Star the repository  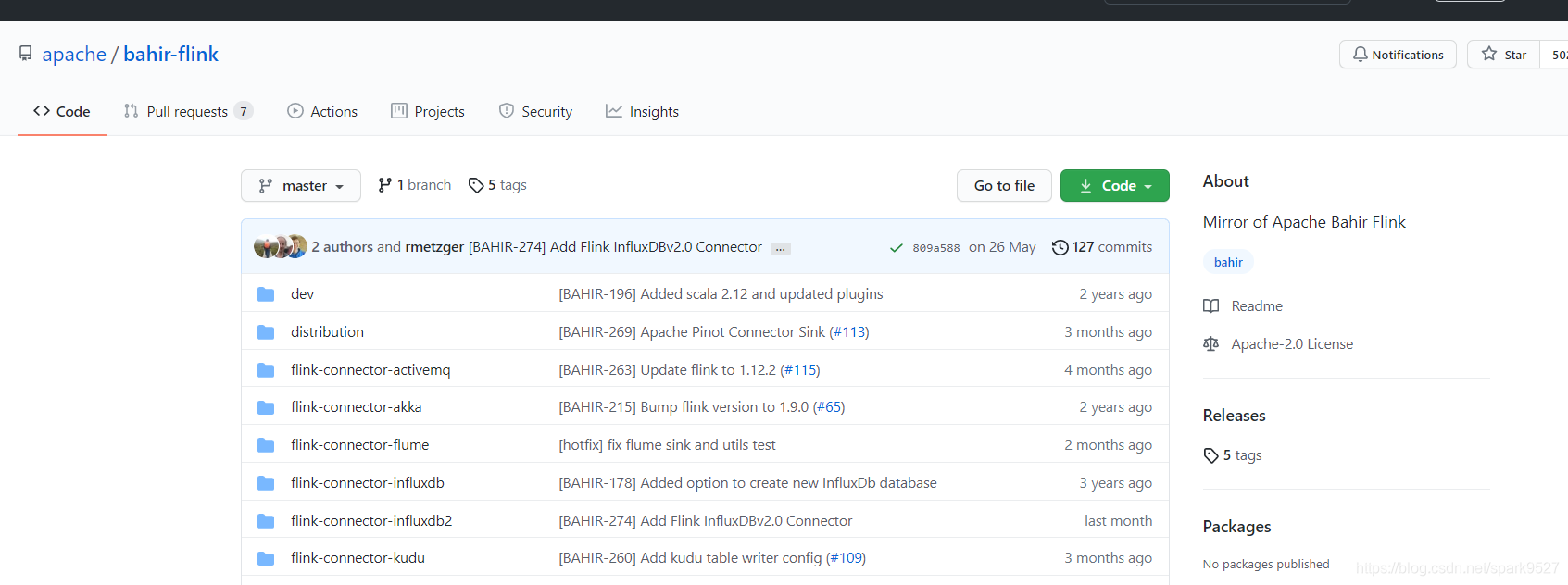(x=1504, y=55)
